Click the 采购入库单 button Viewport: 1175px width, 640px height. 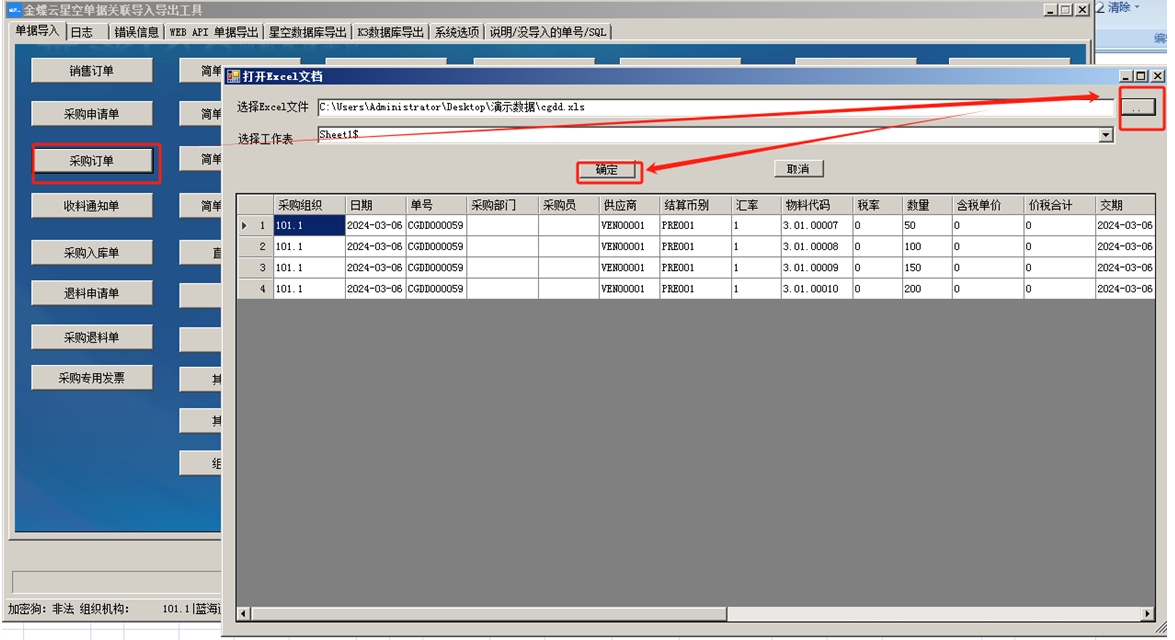point(91,253)
